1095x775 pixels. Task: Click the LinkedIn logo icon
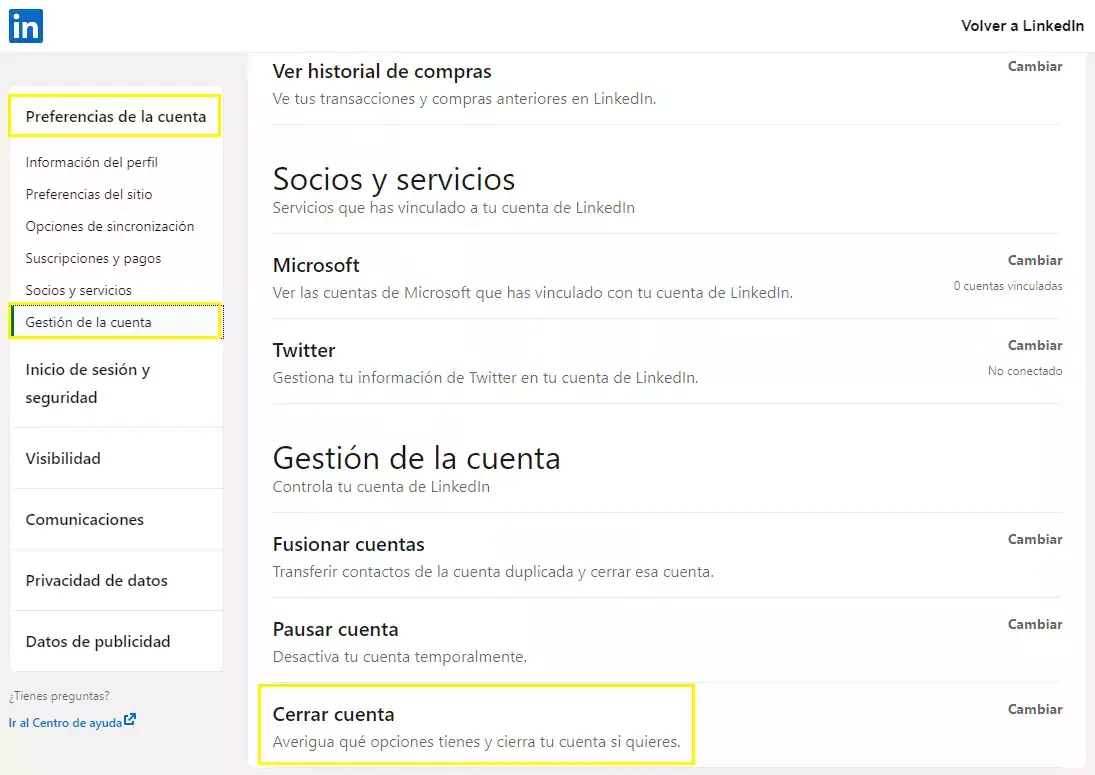26,26
